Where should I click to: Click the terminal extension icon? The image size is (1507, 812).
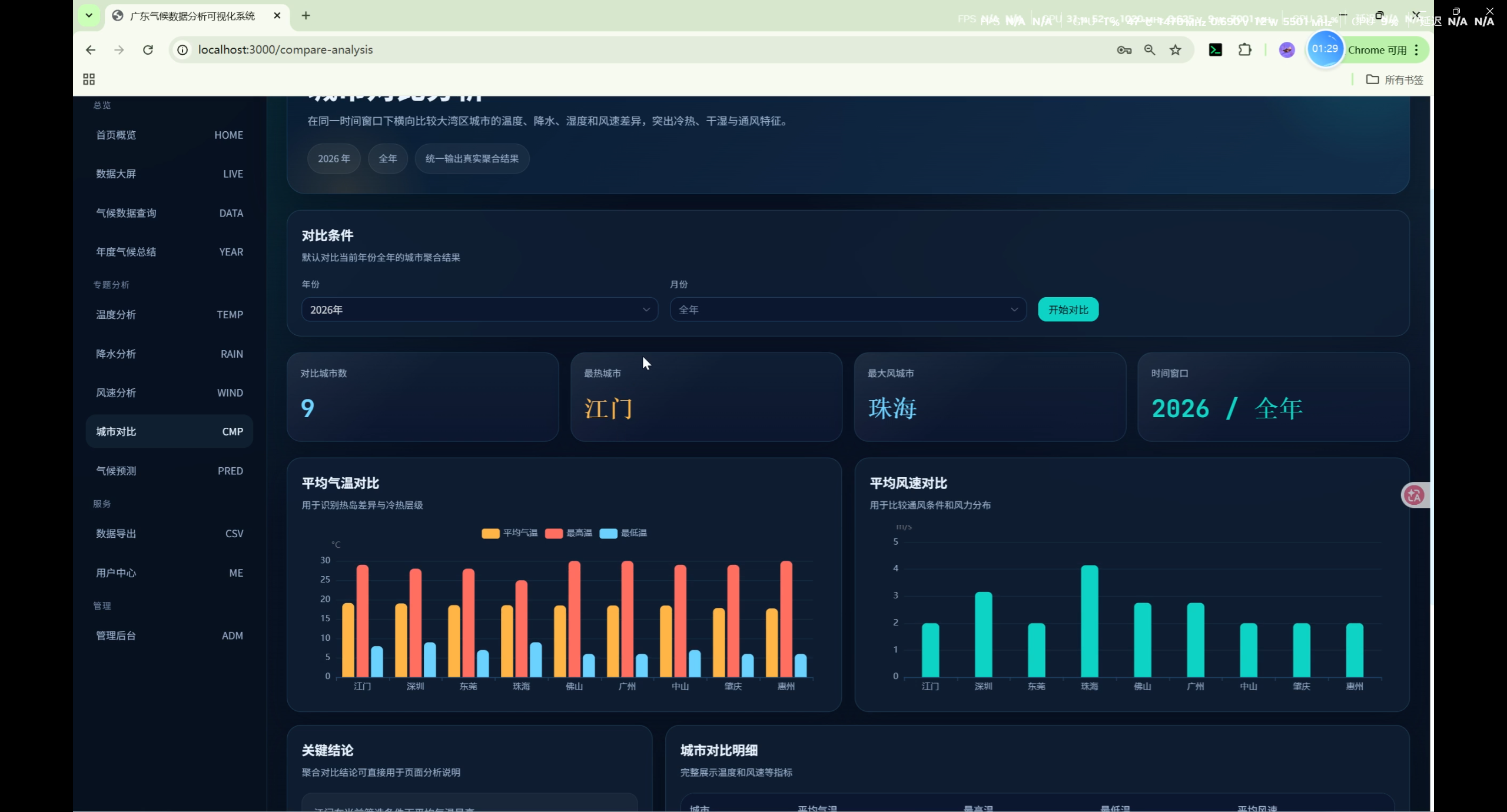tap(1215, 50)
